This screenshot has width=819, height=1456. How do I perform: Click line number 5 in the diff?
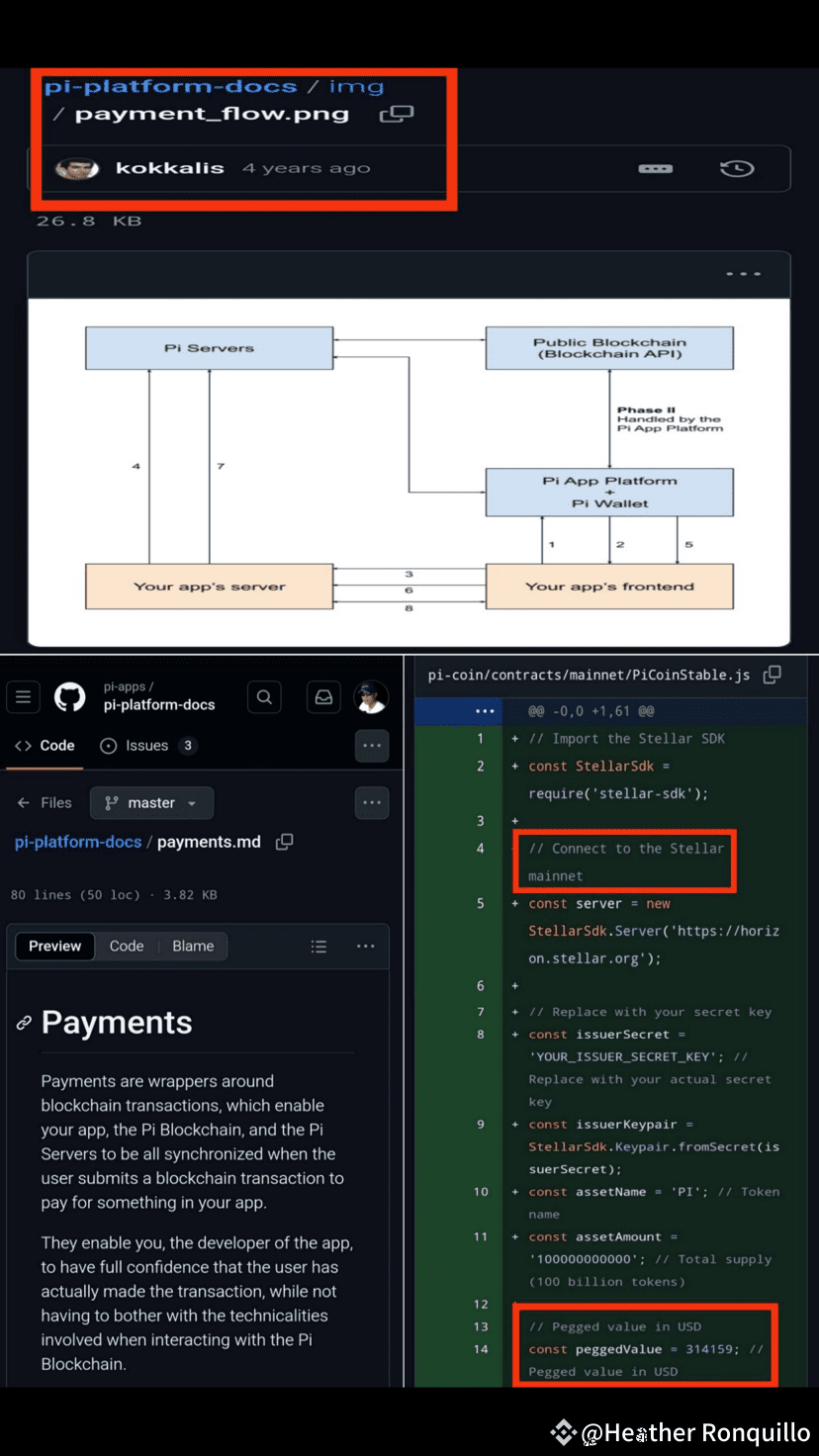[x=481, y=903]
